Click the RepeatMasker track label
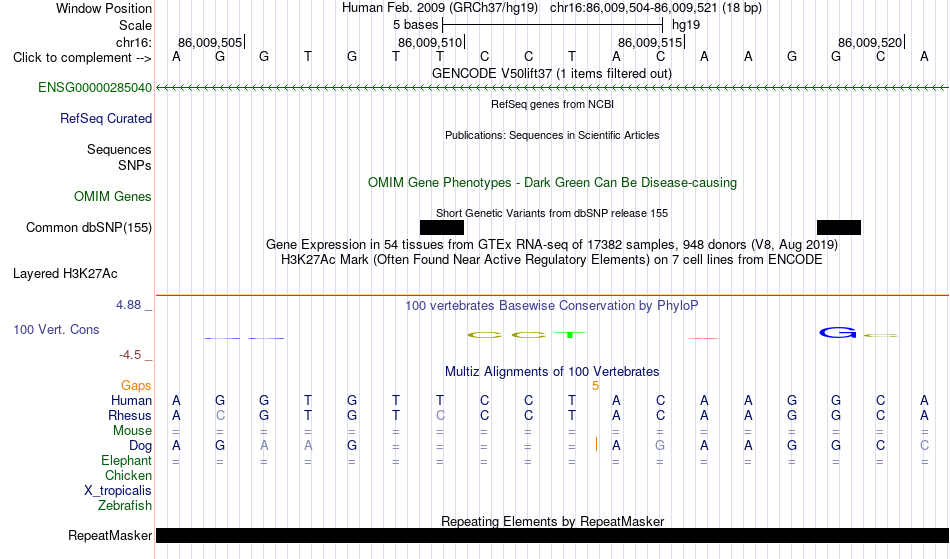This screenshot has height=559, width=950. click(x=110, y=535)
